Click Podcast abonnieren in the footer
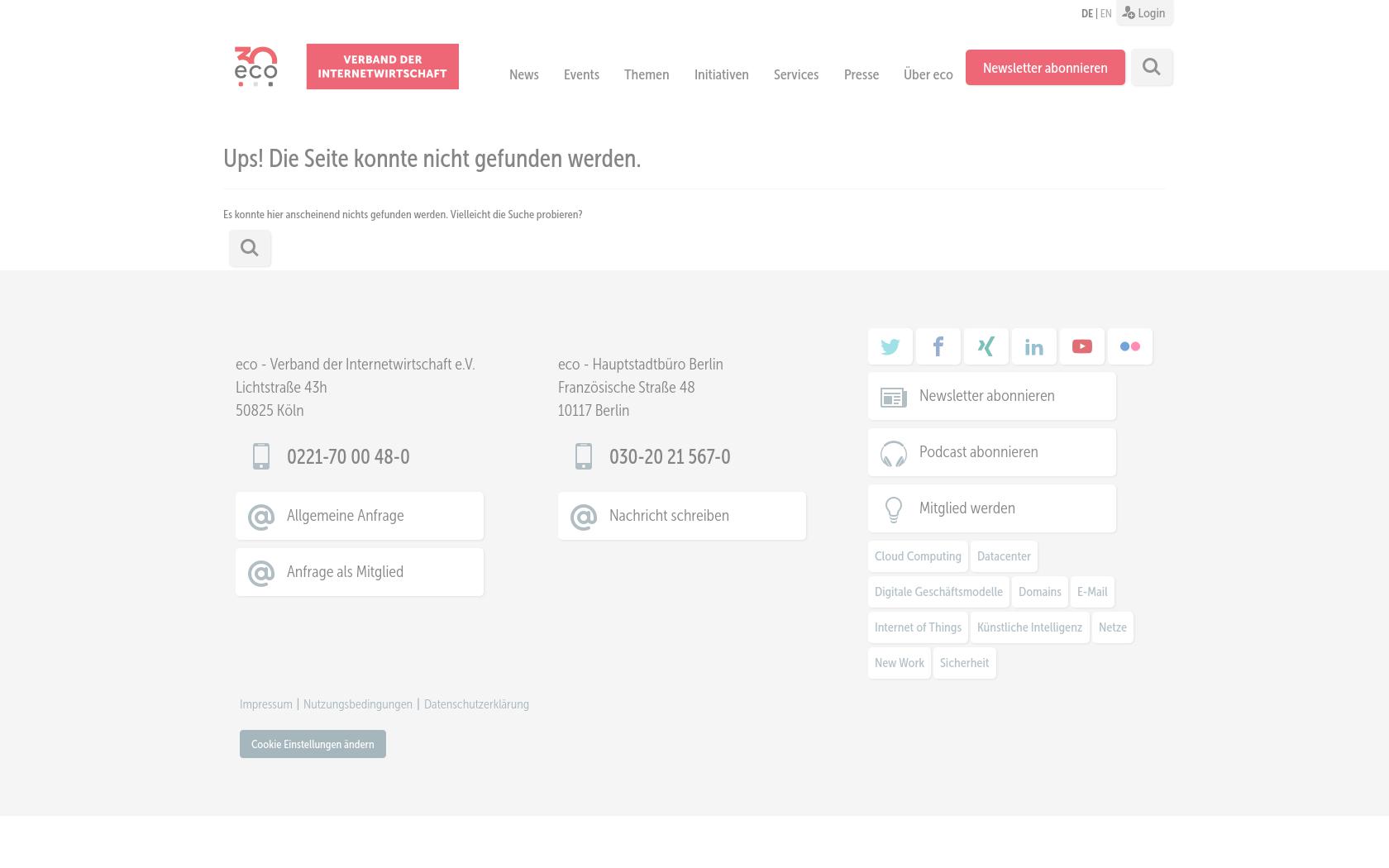1389x868 pixels. coord(992,452)
